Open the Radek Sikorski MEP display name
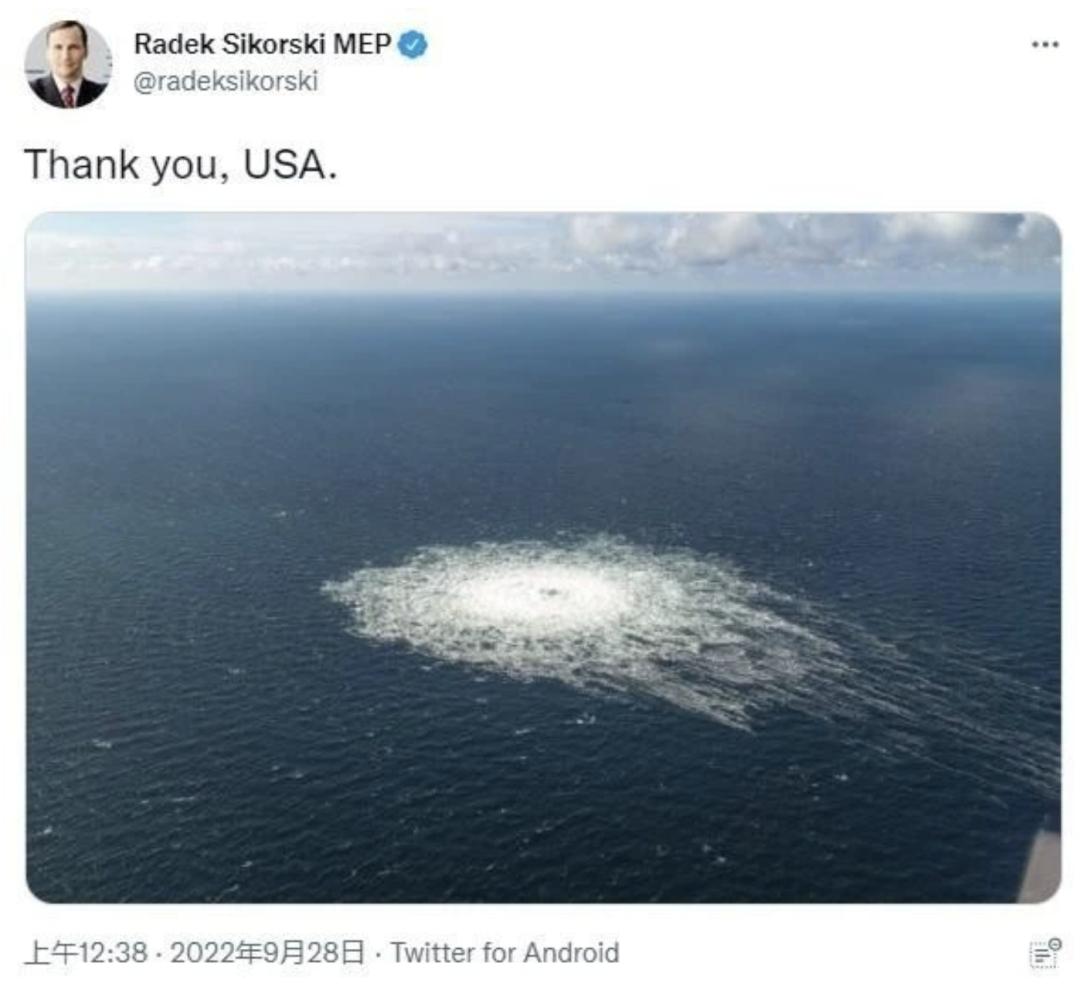Viewport: 1080px width, 986px height. tap(263, 44)
